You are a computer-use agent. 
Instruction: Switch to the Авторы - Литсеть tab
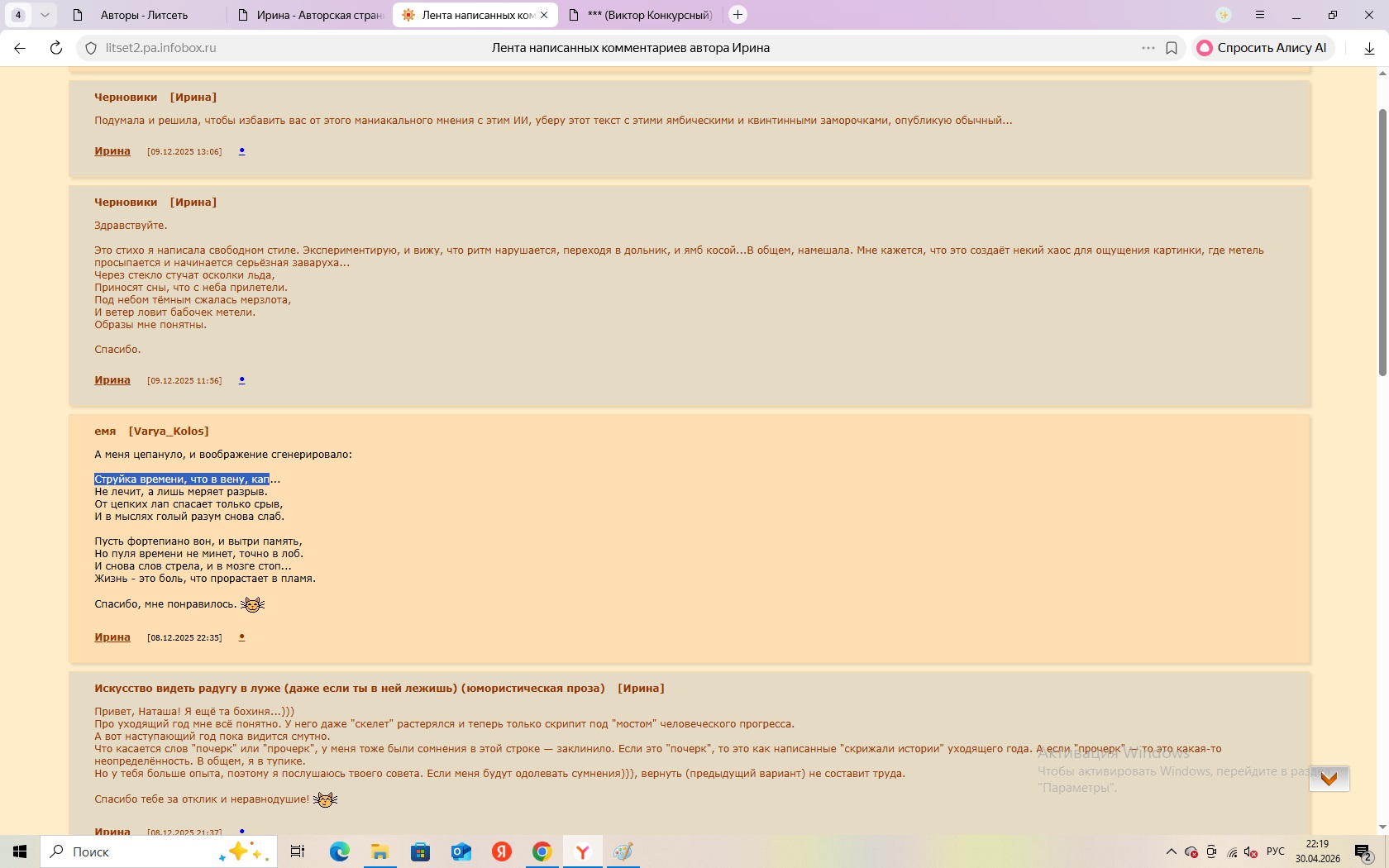pos(144,15)
